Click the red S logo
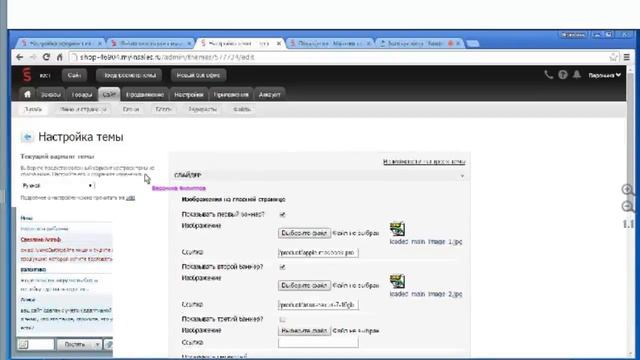Screen dimensions: 640x360 27,75
